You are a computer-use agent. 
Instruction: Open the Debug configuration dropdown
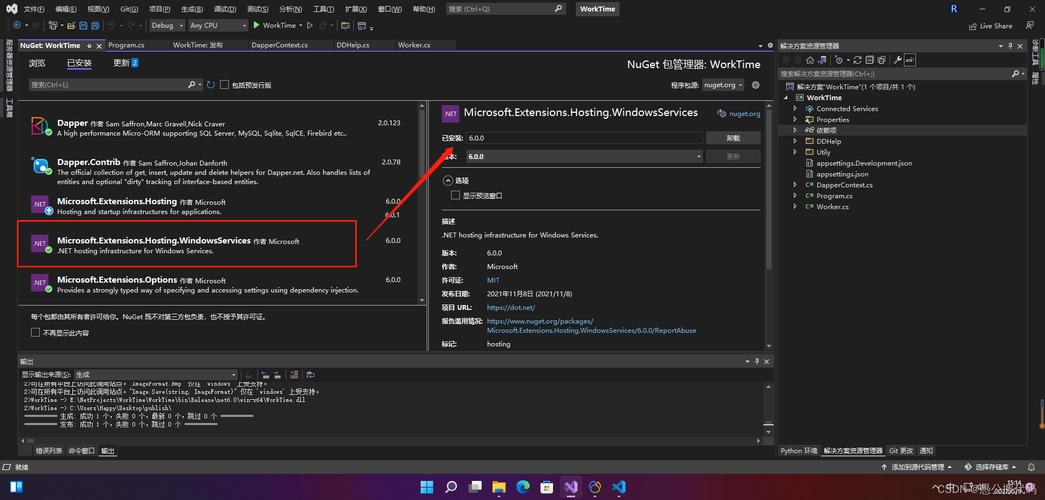[x=167, y=25]
